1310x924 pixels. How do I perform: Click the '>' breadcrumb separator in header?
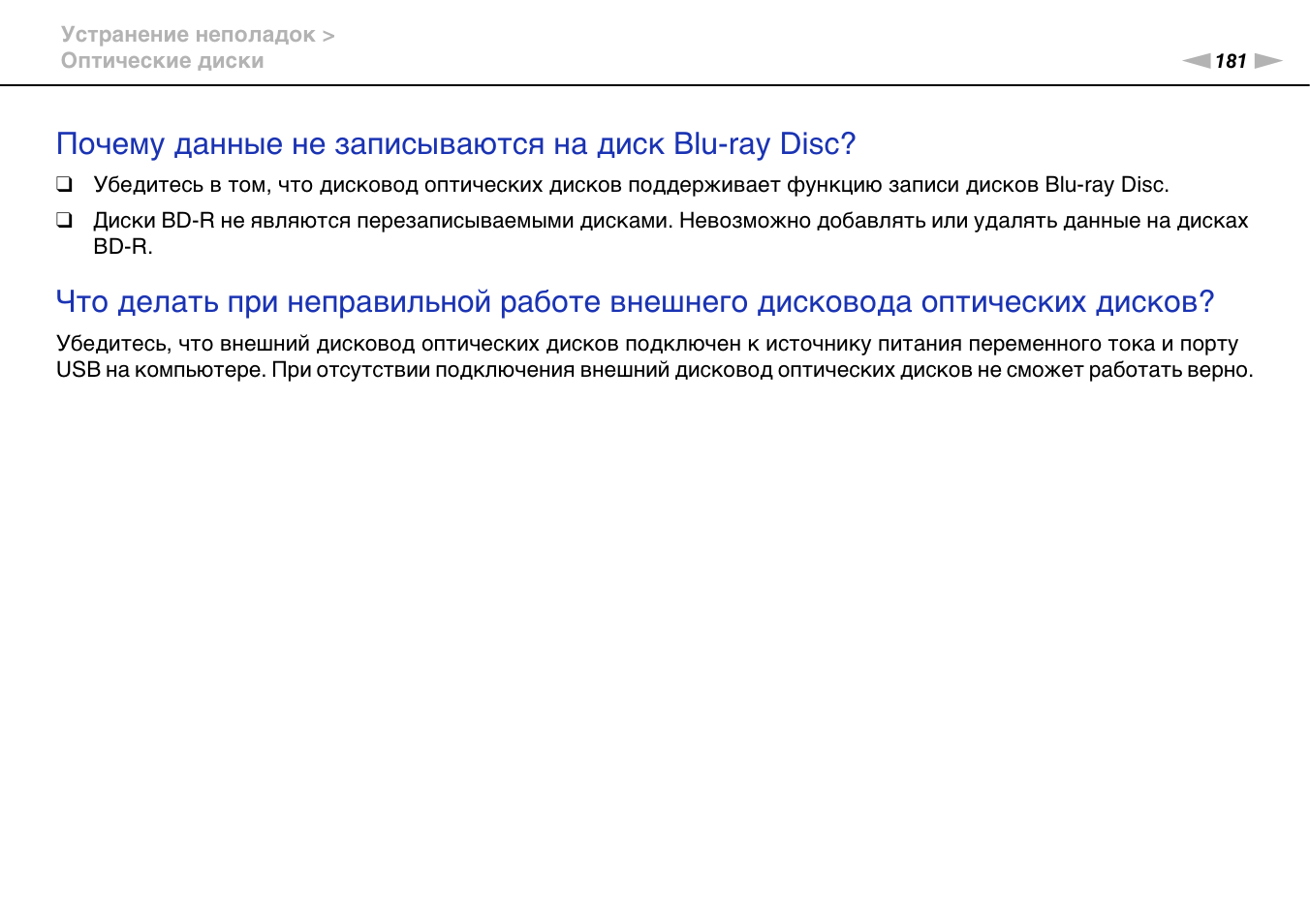tap(328, 36)
